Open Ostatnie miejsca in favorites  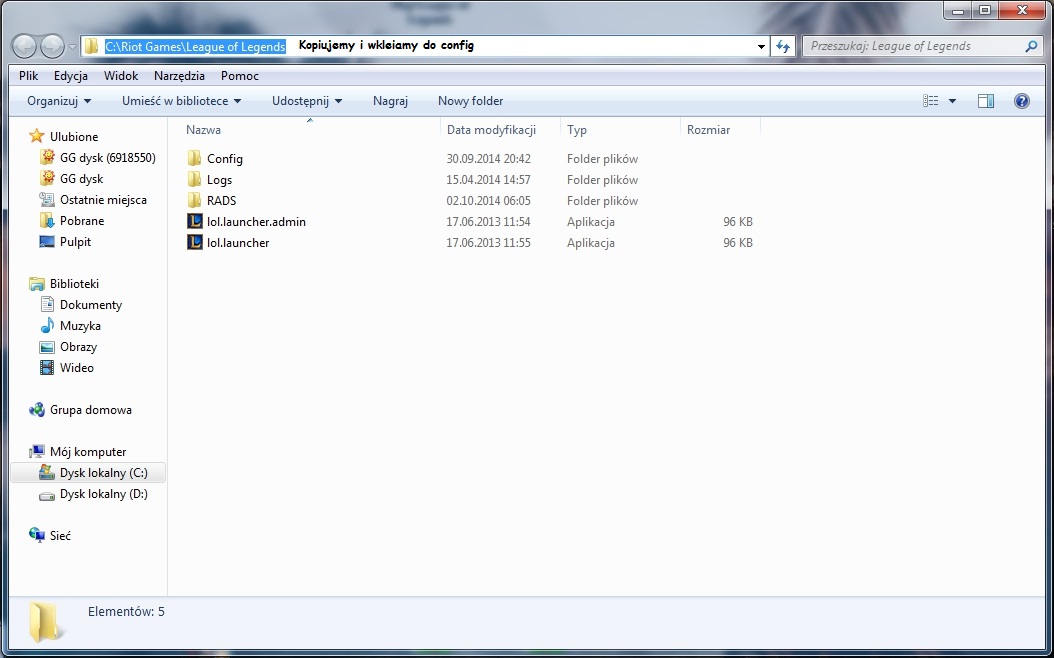pos(103,200)
